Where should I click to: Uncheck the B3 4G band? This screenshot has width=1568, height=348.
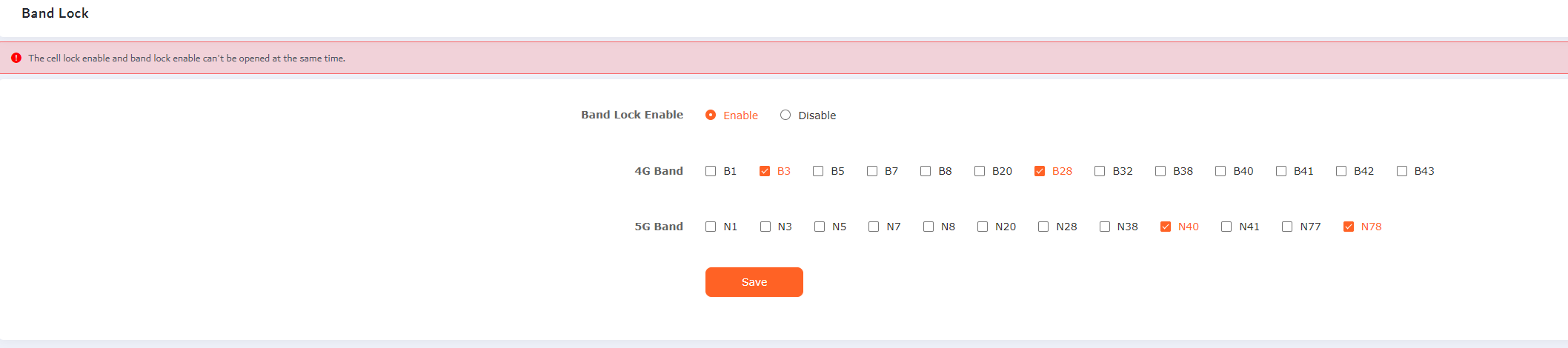[x=765, y=171]
